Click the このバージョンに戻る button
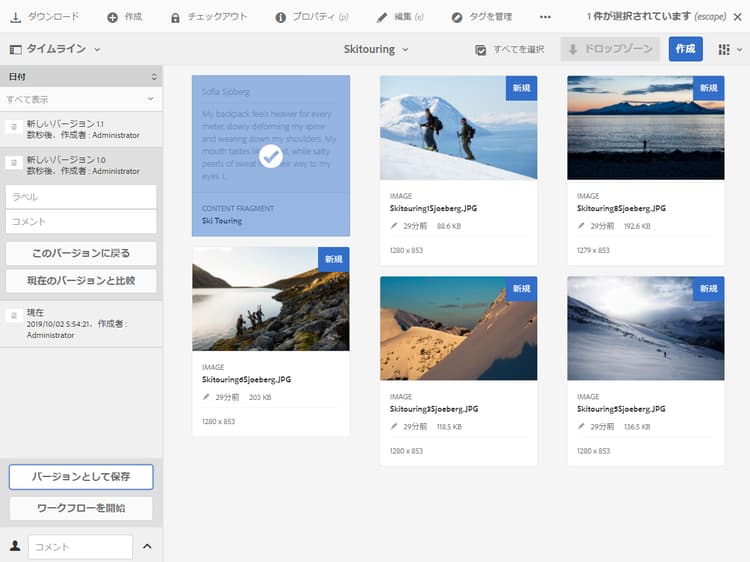The image size is (750, 562). (x=81, y=253)
